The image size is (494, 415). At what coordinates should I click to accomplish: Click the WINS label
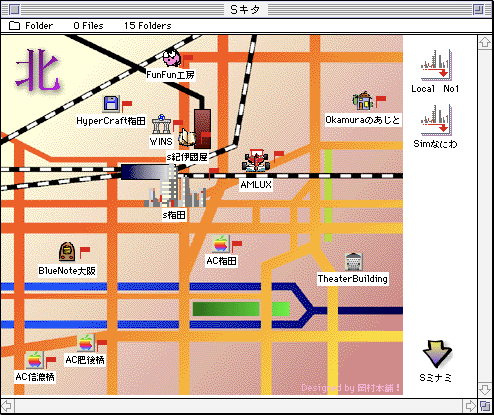161,142
